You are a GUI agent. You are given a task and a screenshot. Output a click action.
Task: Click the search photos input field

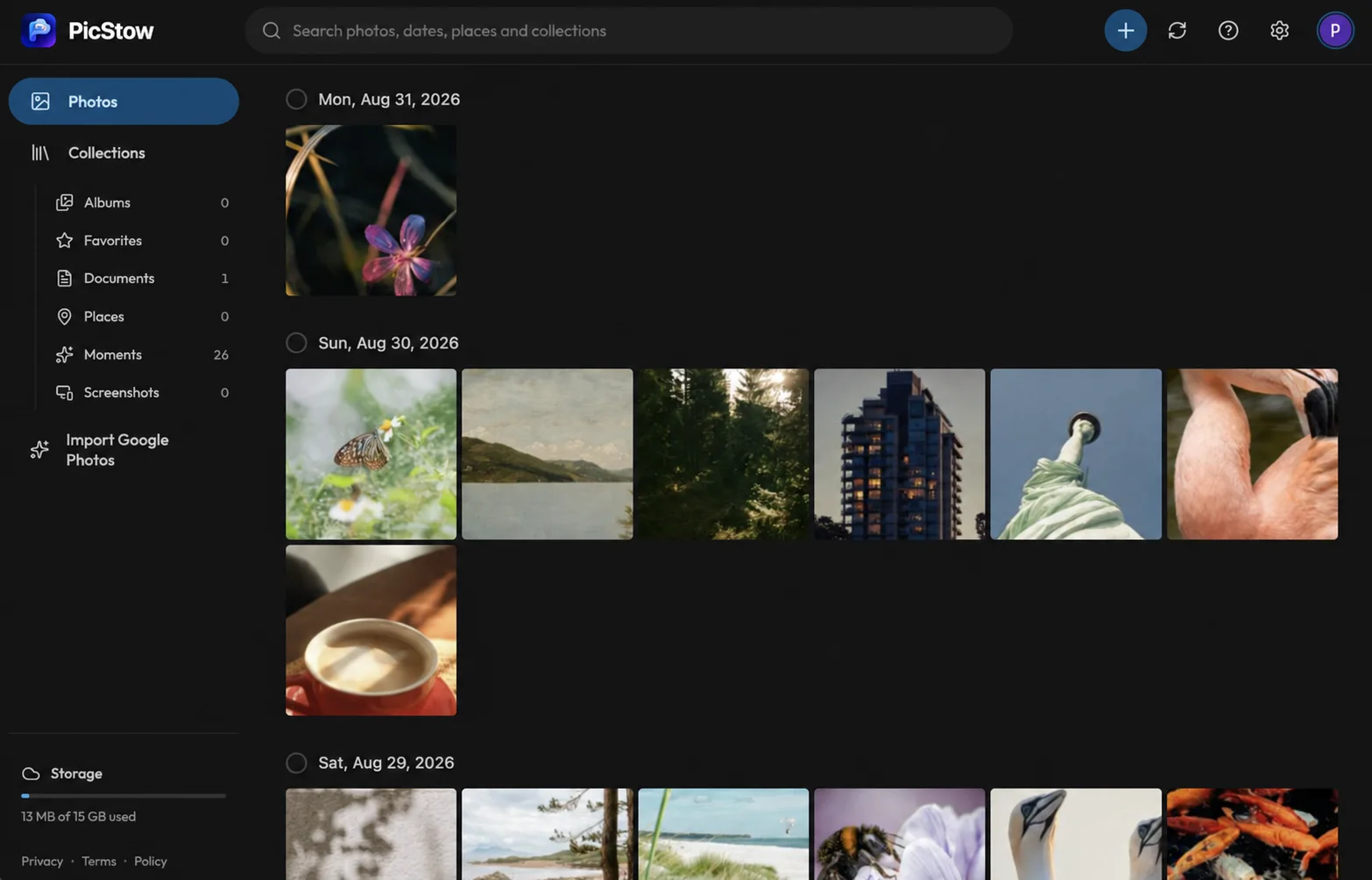[x=628, y=31]
